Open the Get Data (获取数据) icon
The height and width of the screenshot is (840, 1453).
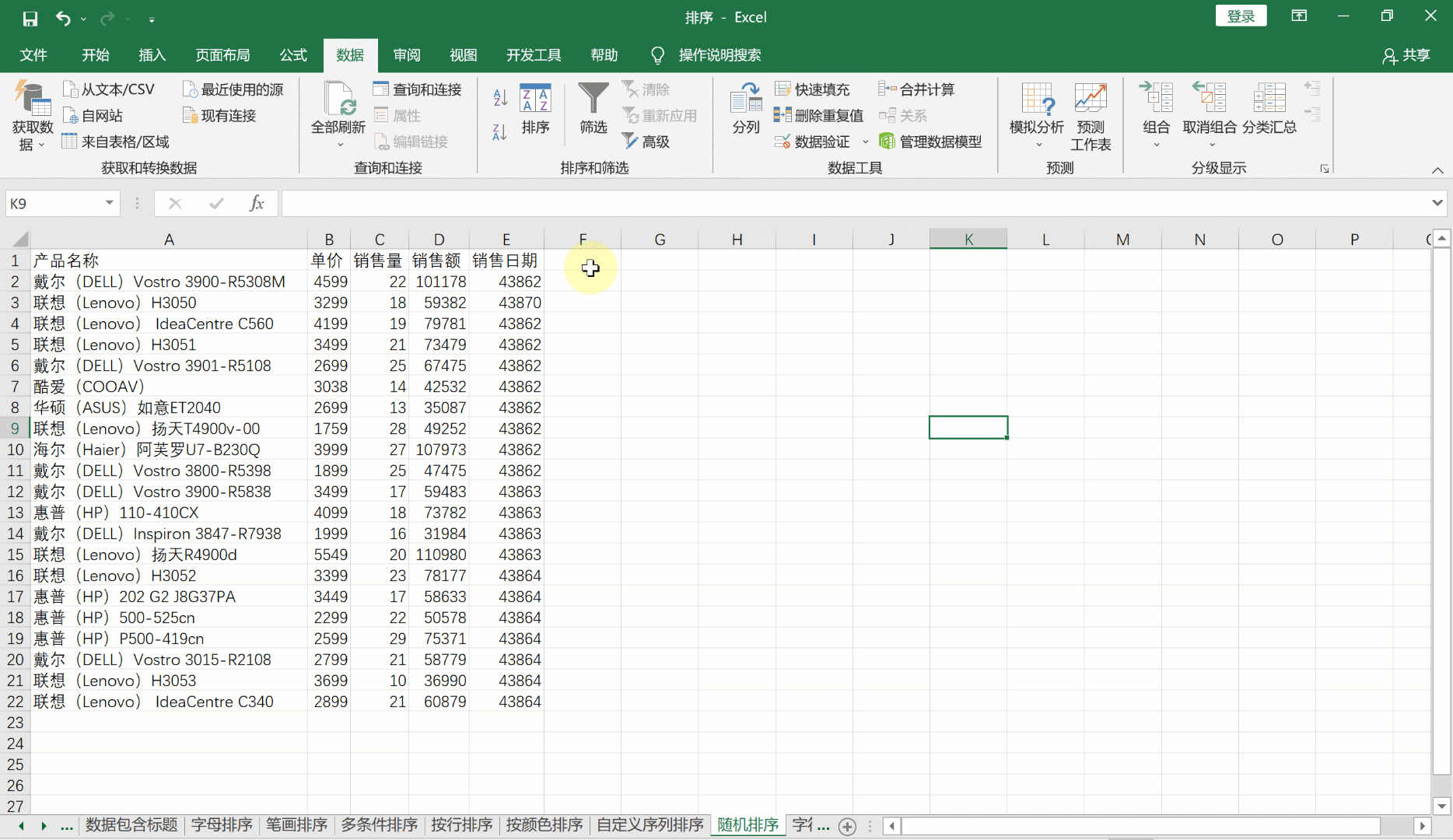(33, 115)
